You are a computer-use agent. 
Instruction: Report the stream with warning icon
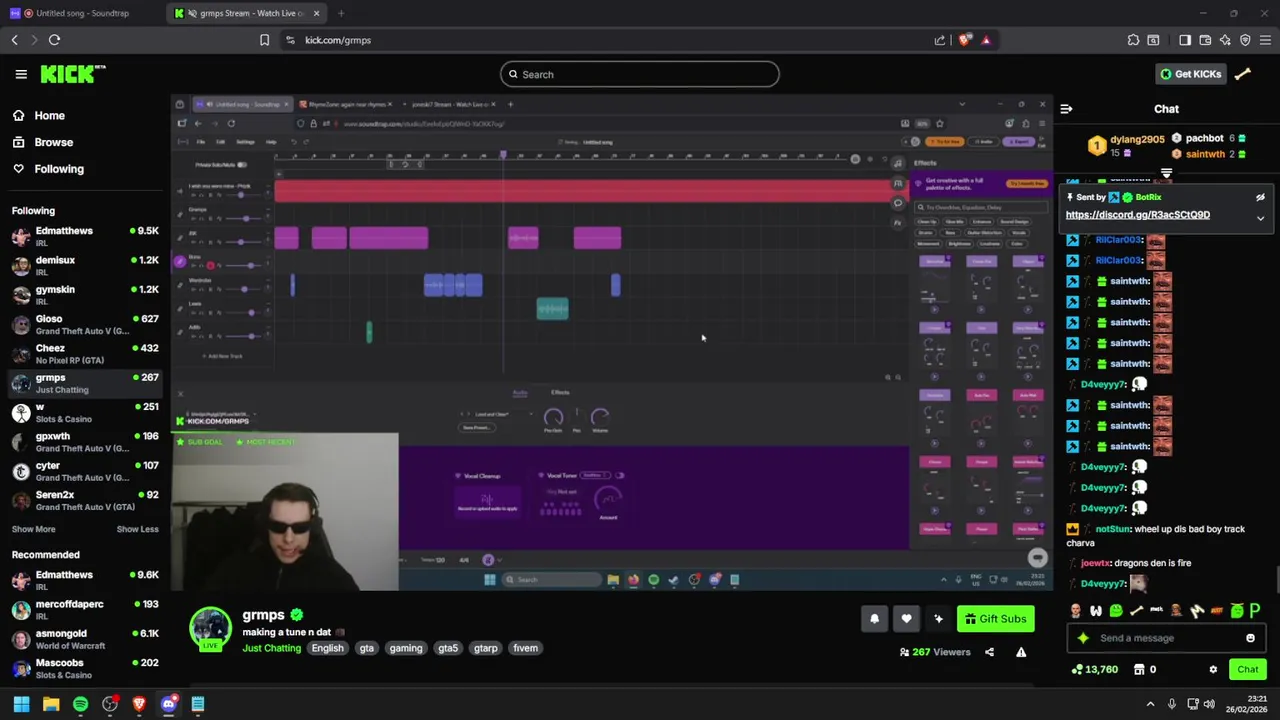[x=1021, y=652]
